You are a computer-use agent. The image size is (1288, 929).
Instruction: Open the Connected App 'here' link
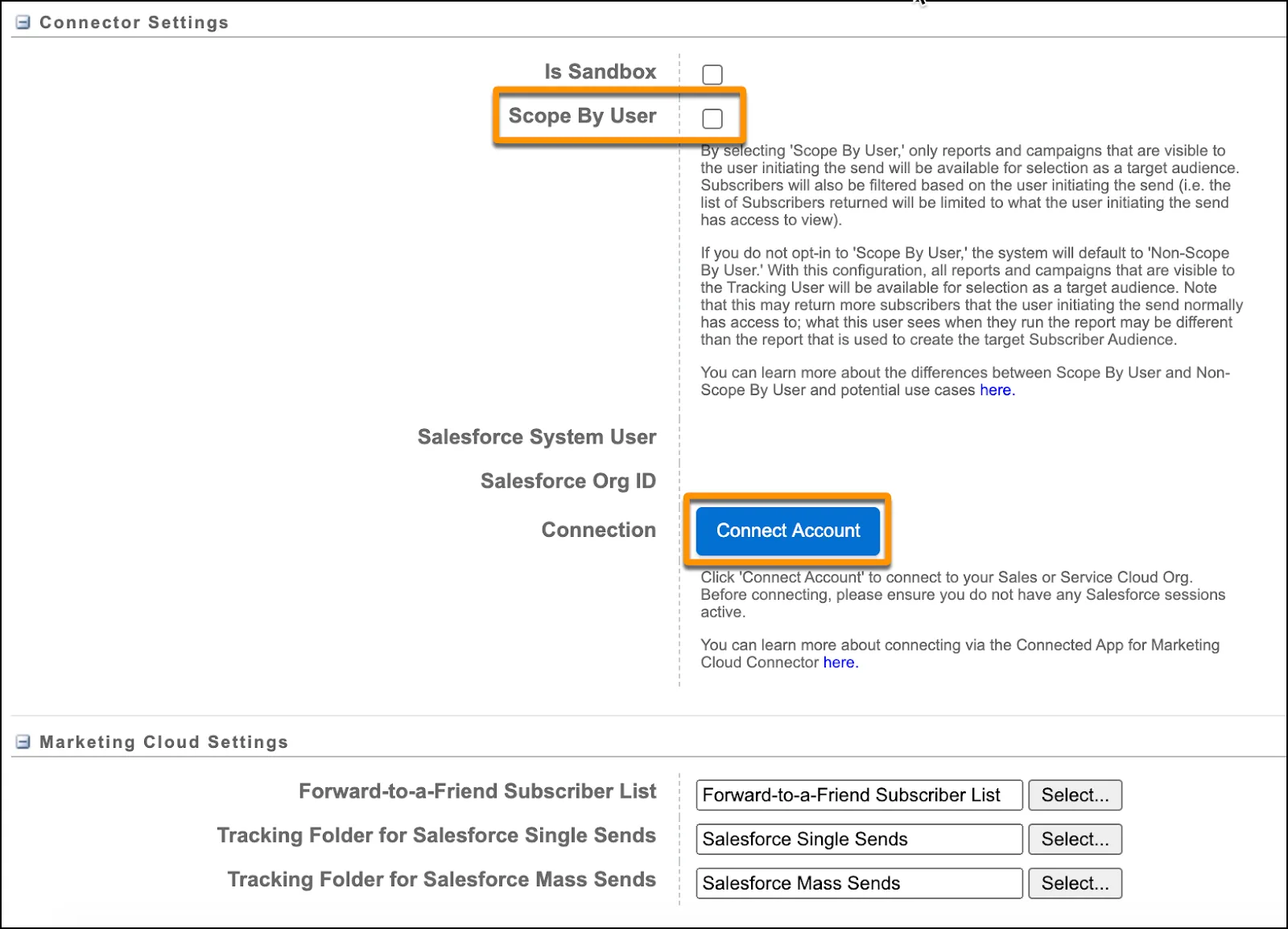[x=839, y=662]
